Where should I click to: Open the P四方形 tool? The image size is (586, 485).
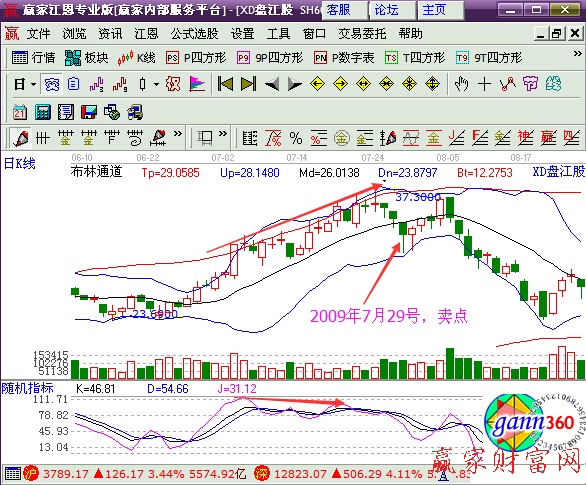tap(196, 58)
